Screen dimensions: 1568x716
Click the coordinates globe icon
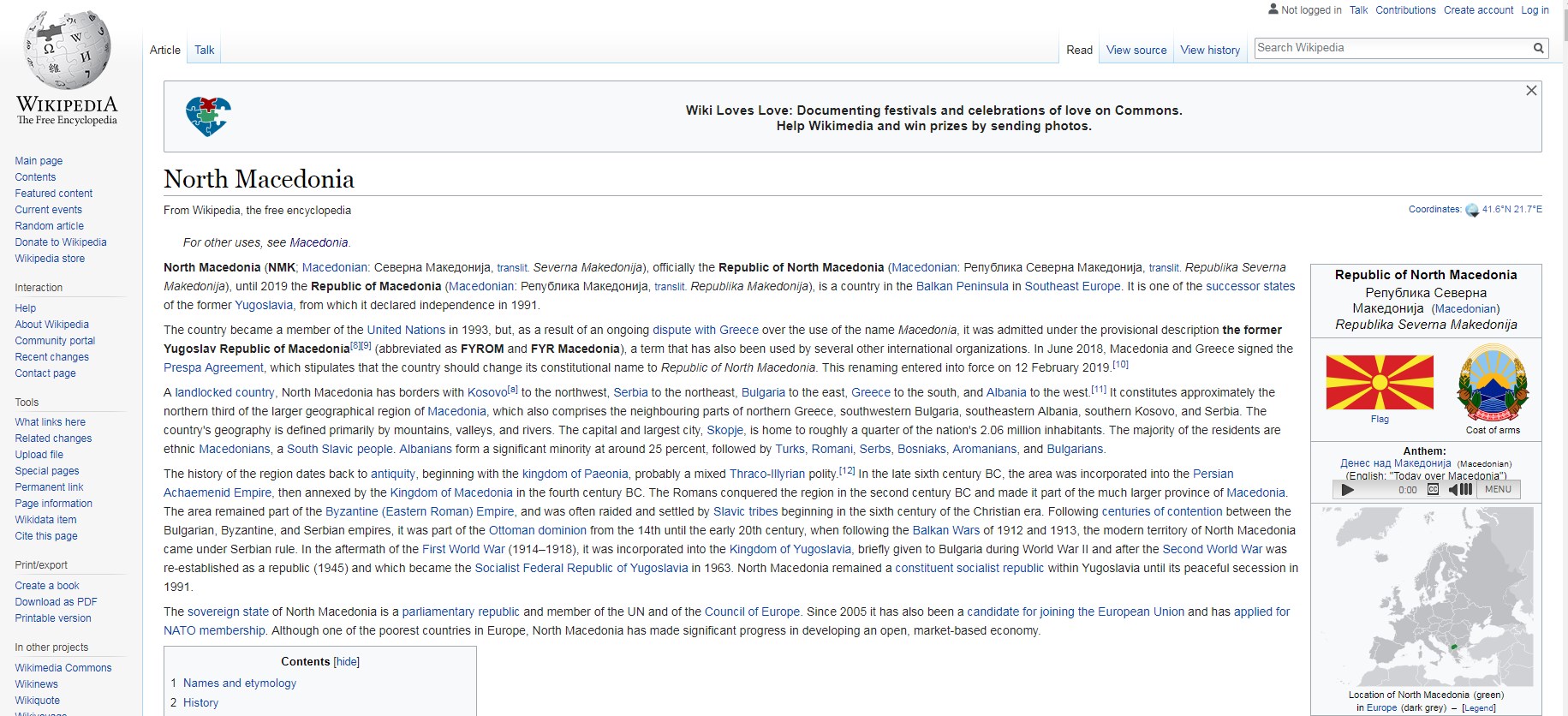tap(1472, 210)
